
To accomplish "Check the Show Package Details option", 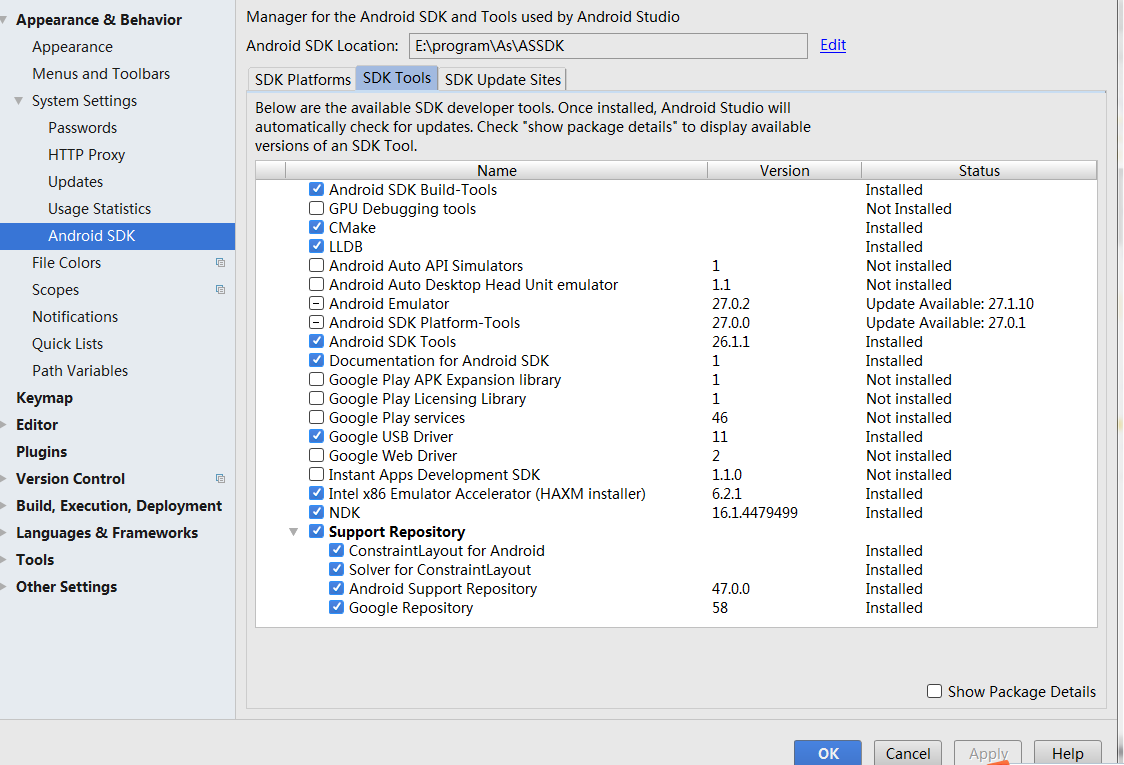I will pyautogui.click(x=934, y=690).
